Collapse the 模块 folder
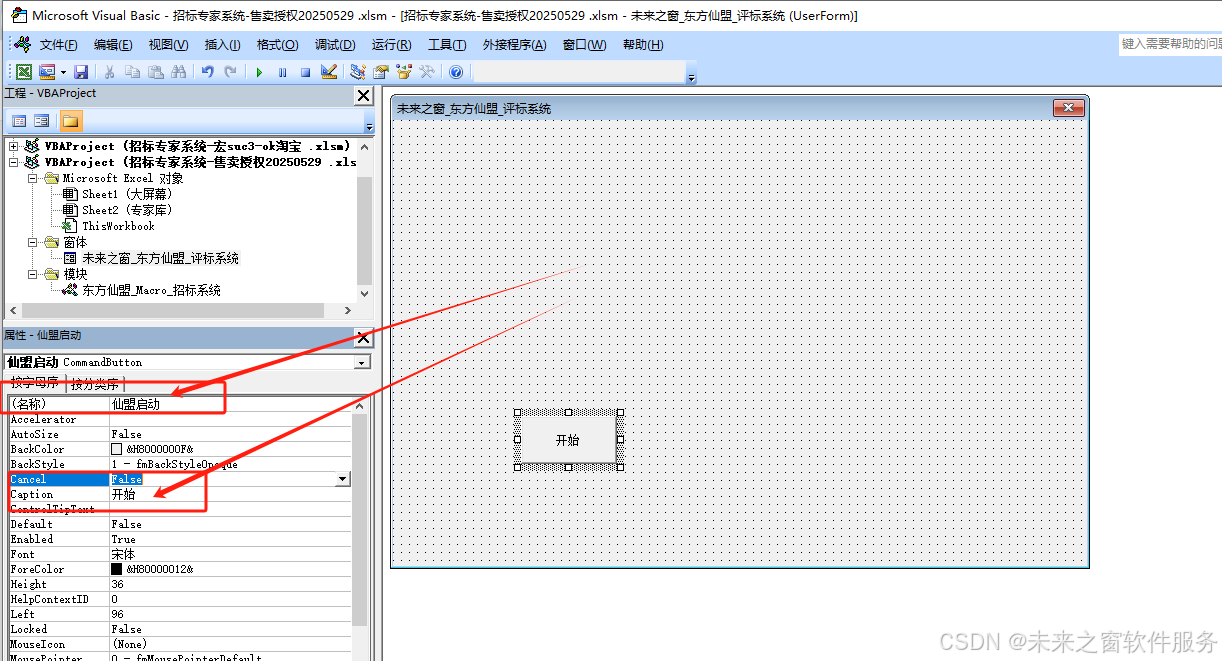Image resolution: width=1222 pixels, height=661 pixels. [32, 274]
